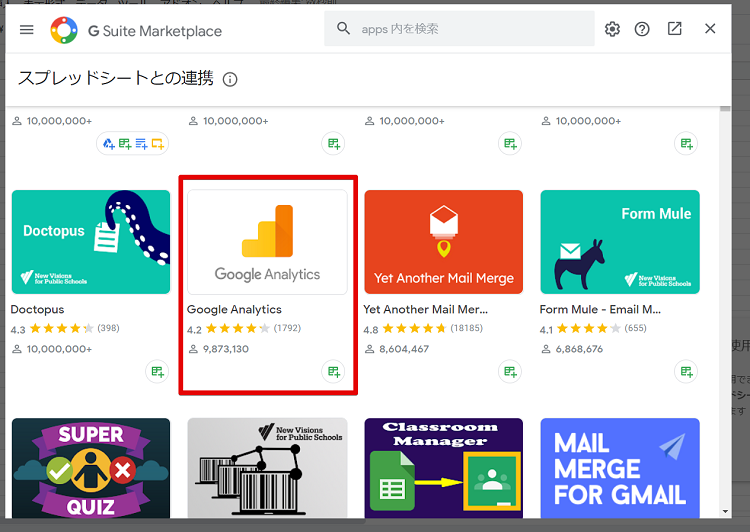Click the scrollbar down arrow

(725, 511)
